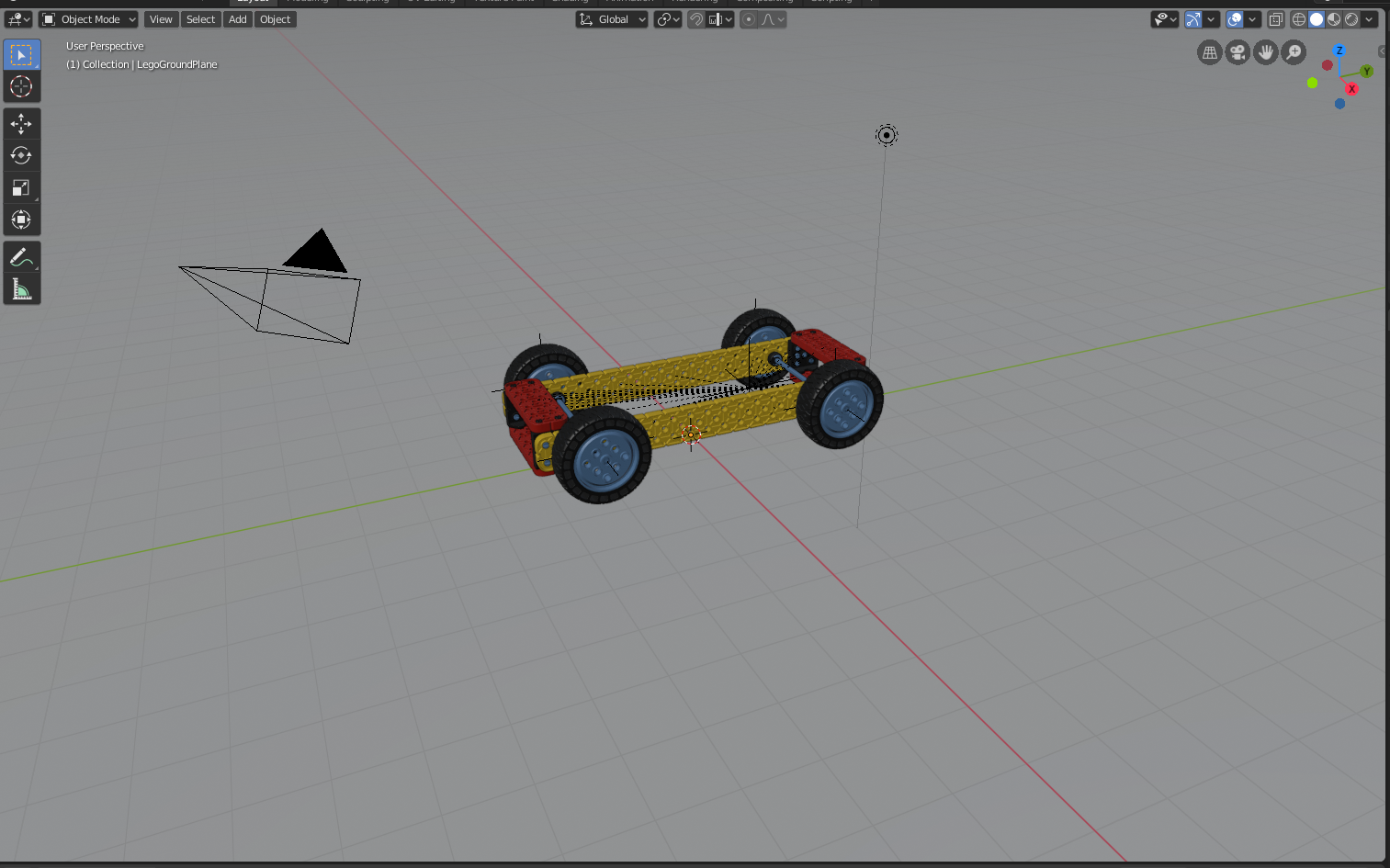Switch to camera view using camera button
The image size is (1390, 868).
1238,52
